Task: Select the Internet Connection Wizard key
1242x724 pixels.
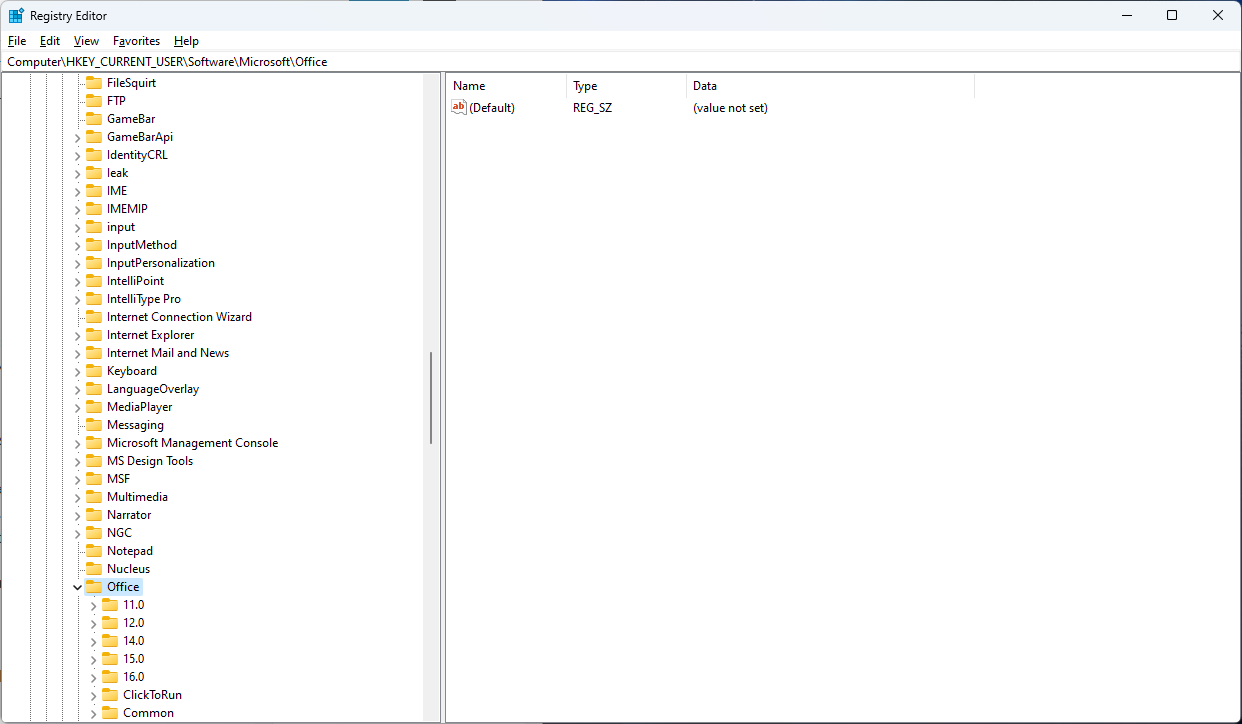Action: pos(179,317)
